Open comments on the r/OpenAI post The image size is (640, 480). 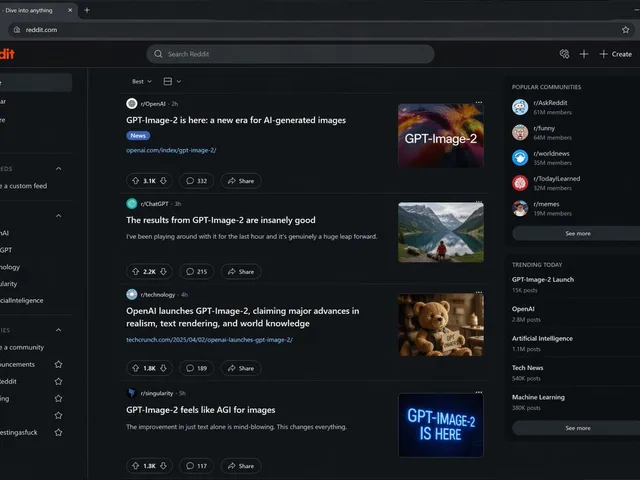tap(196, 181)
